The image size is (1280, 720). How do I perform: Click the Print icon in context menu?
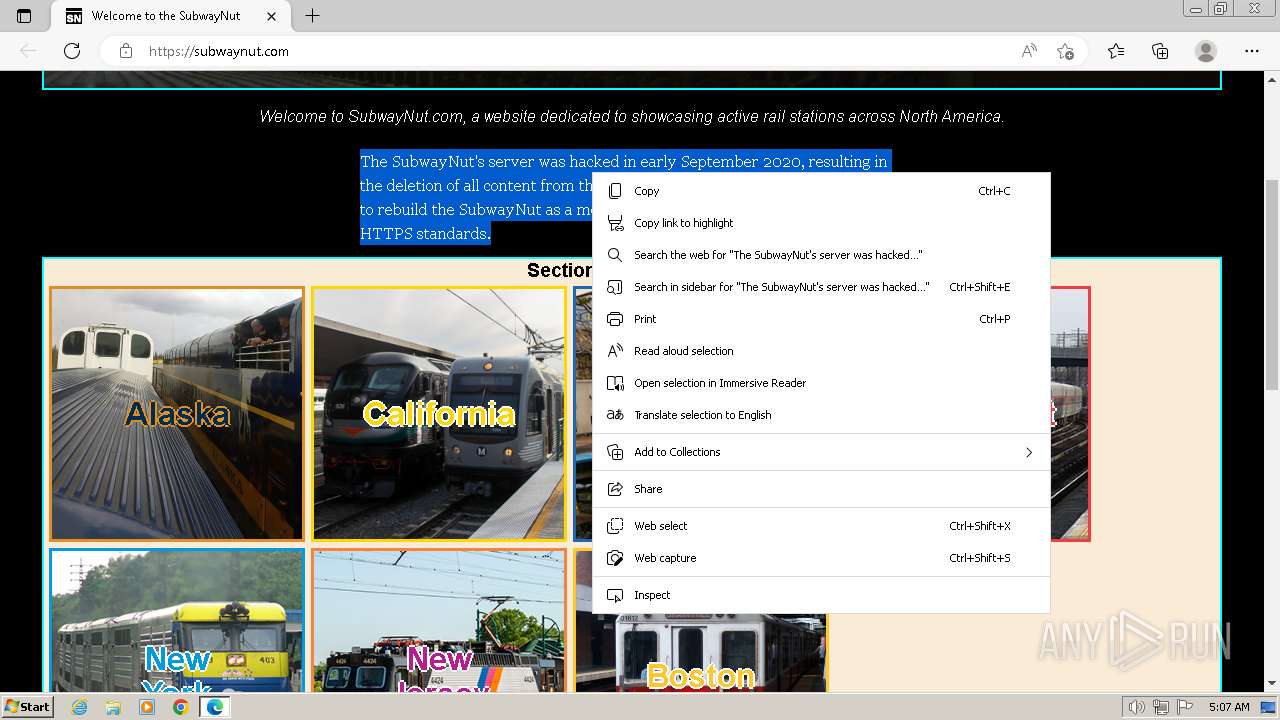(x=615, y=319)
